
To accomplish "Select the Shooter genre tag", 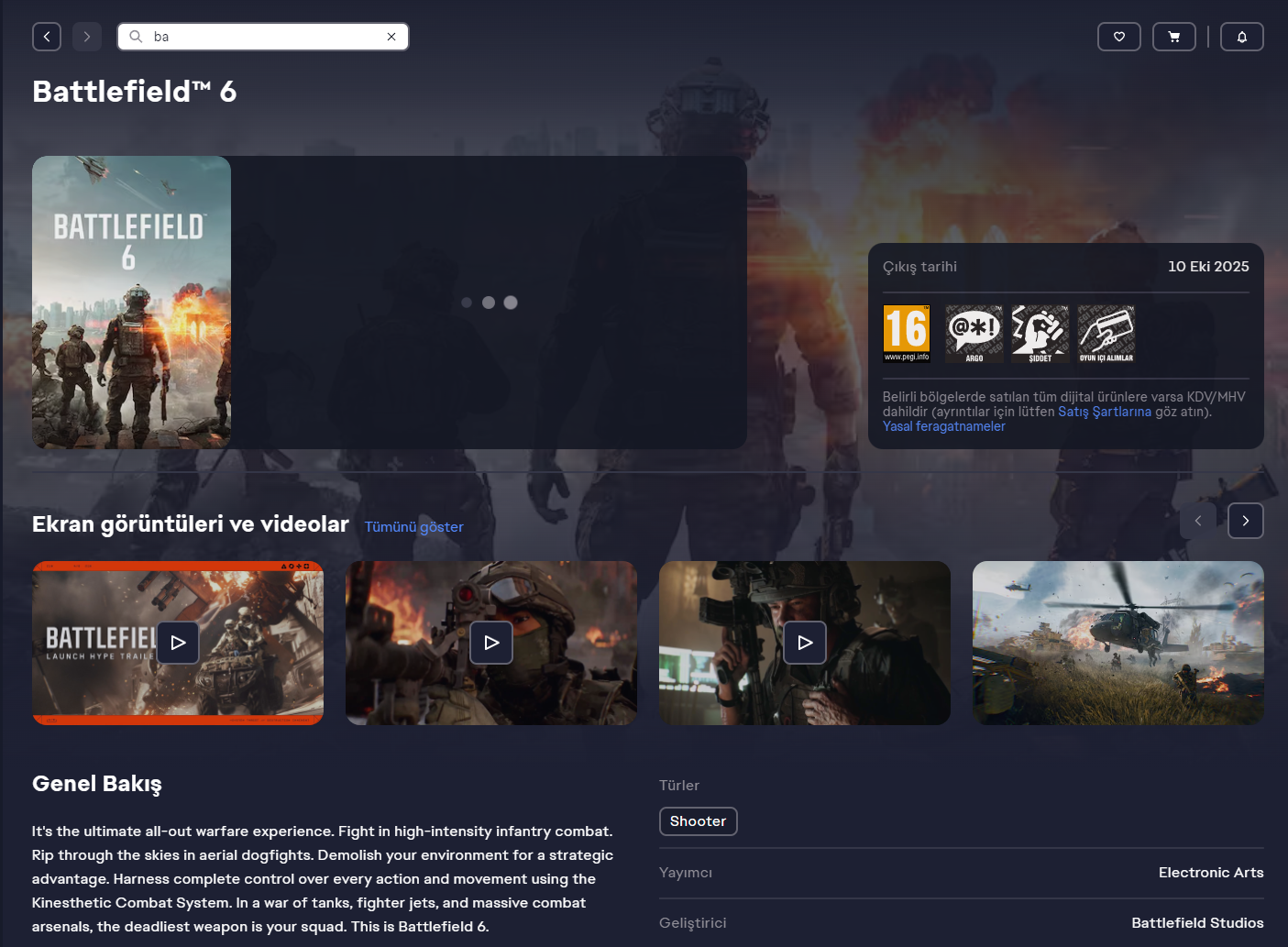I will 699,821.
